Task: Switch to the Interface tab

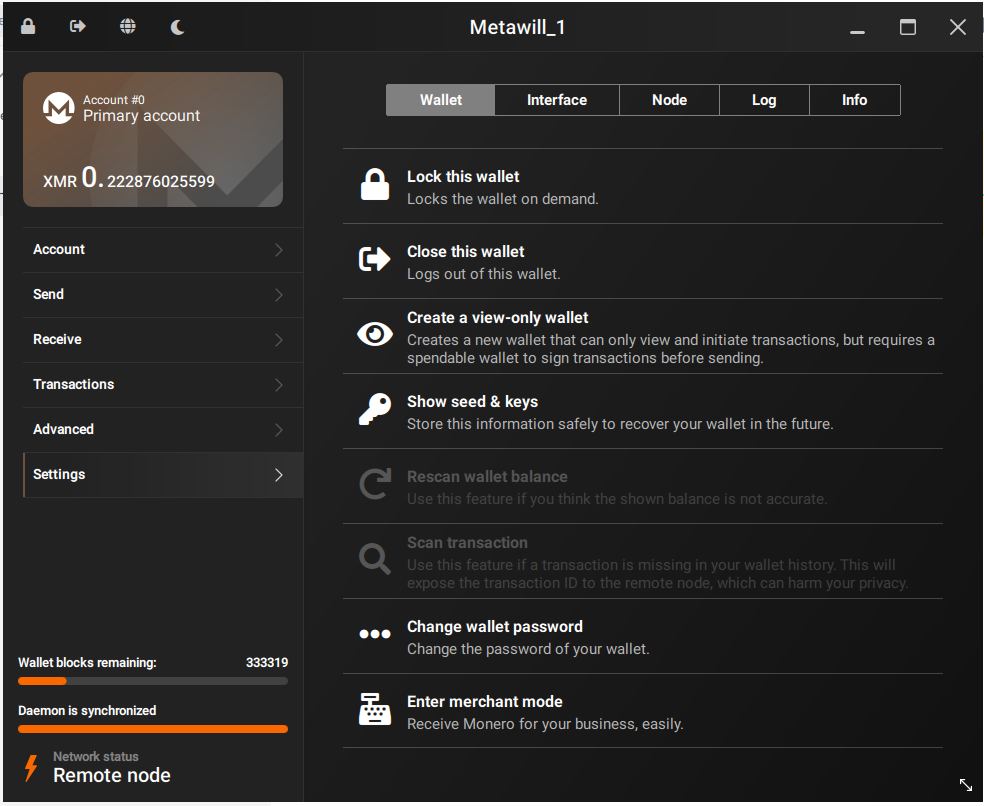Action: (x=557, y=100)
